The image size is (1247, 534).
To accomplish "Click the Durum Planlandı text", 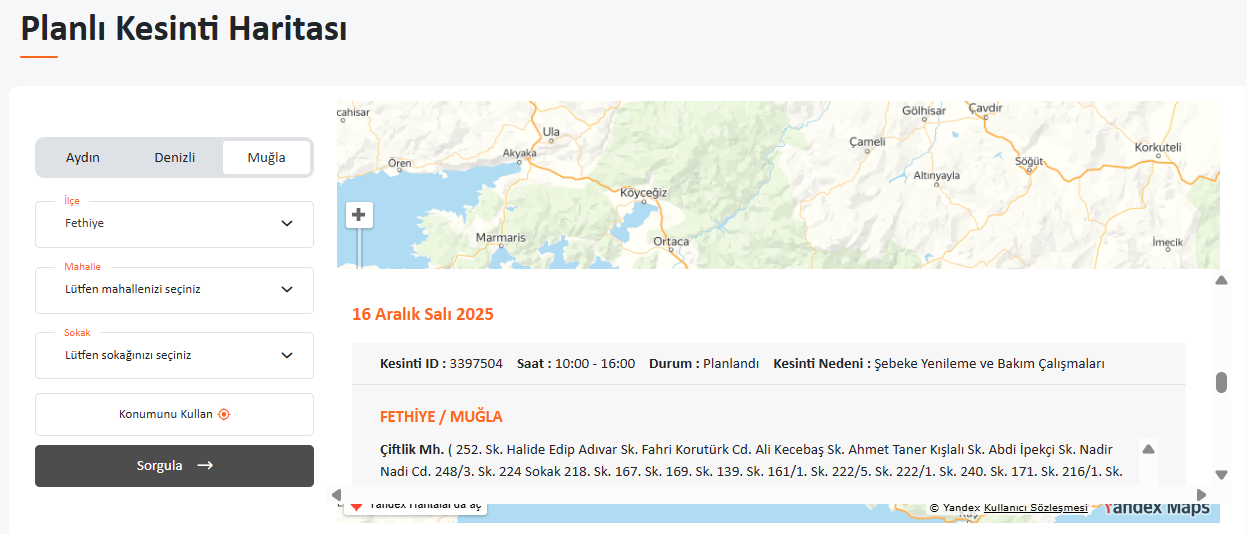I will tap(704, 364).
